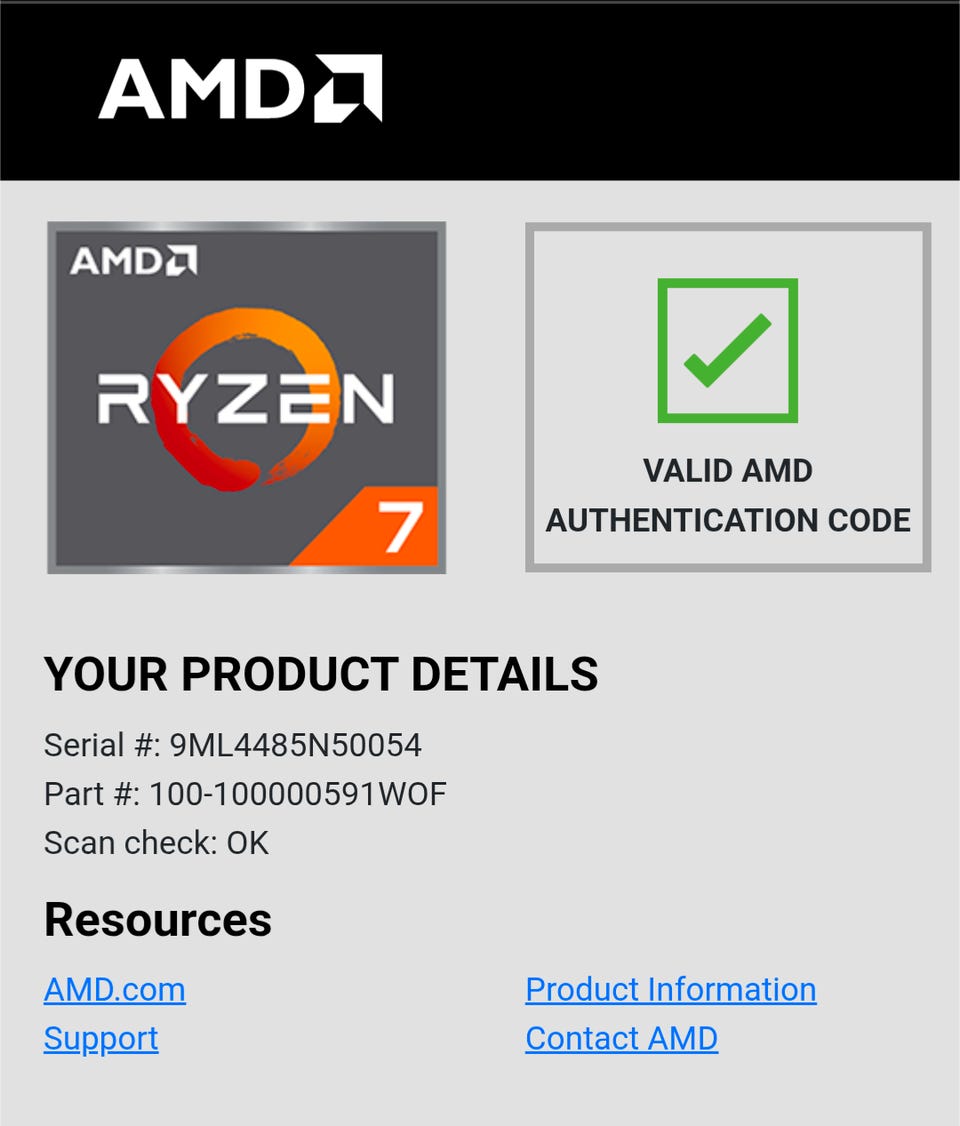Open the Product Information link
Image resolution: width=960 pixels, height=1126 pixels.
click(x=671, y=990)
